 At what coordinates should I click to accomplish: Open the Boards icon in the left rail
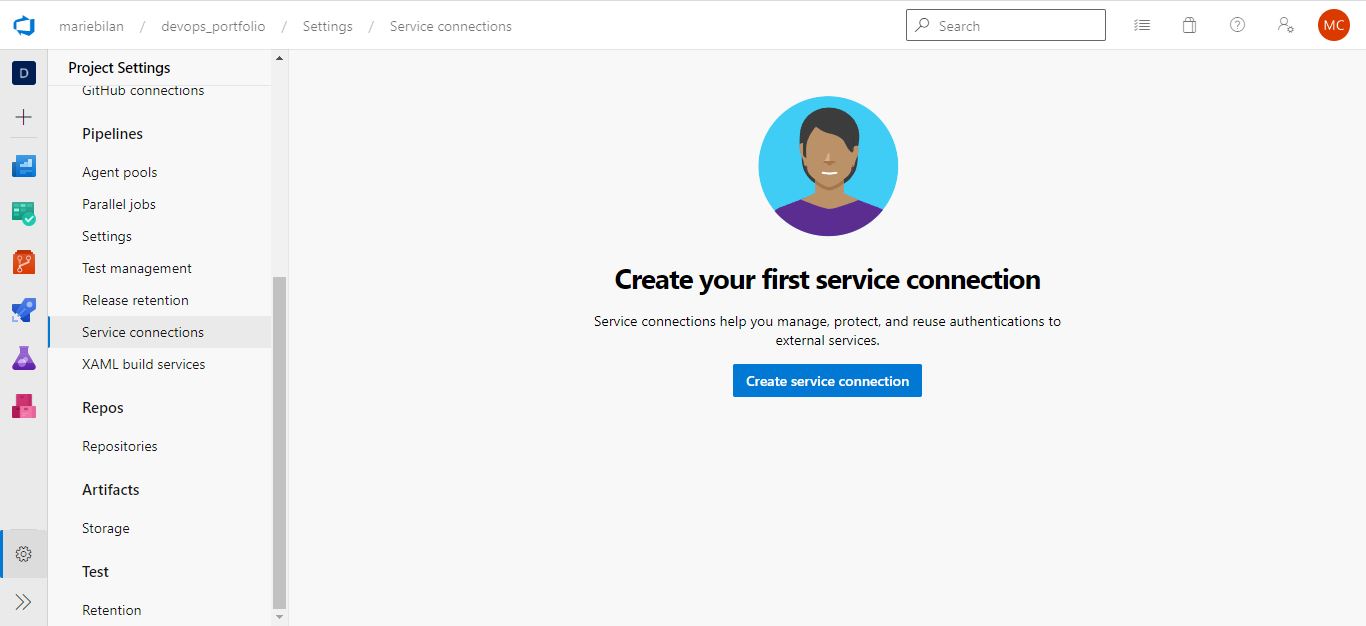(x=24, y=213)
